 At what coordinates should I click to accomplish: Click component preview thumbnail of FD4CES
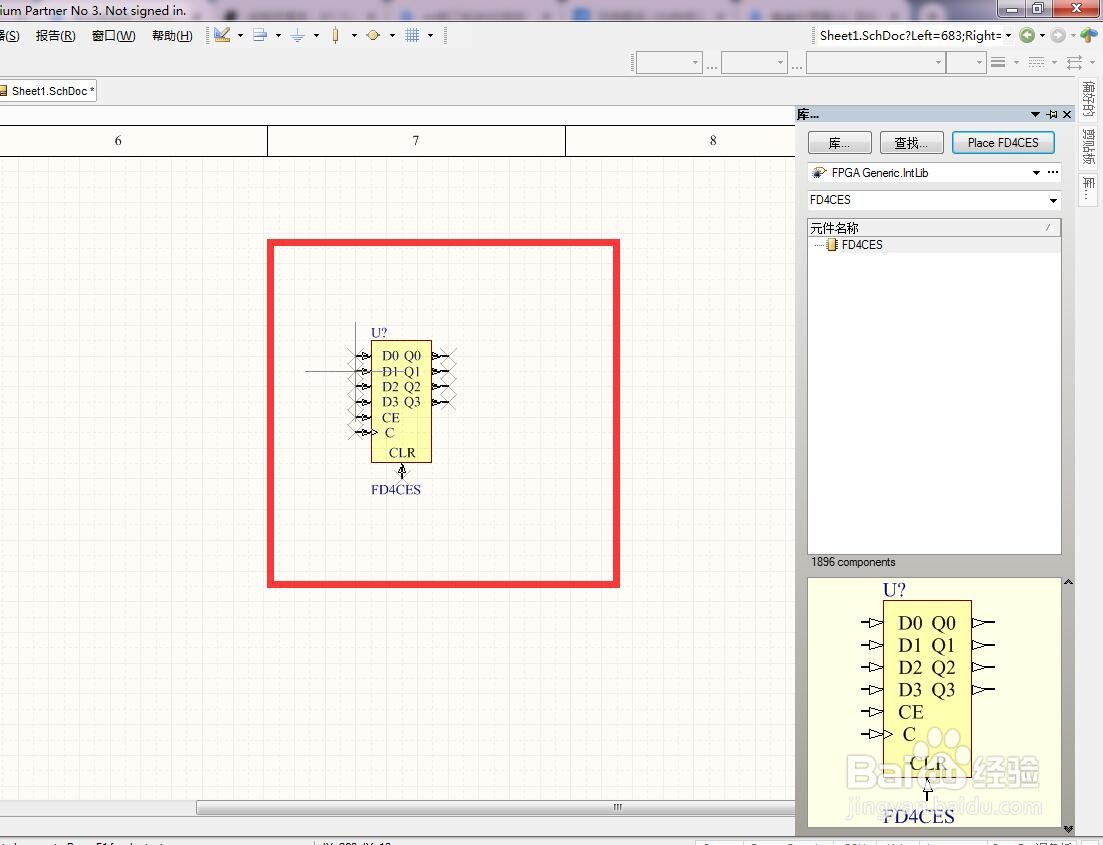click(934, 702)
